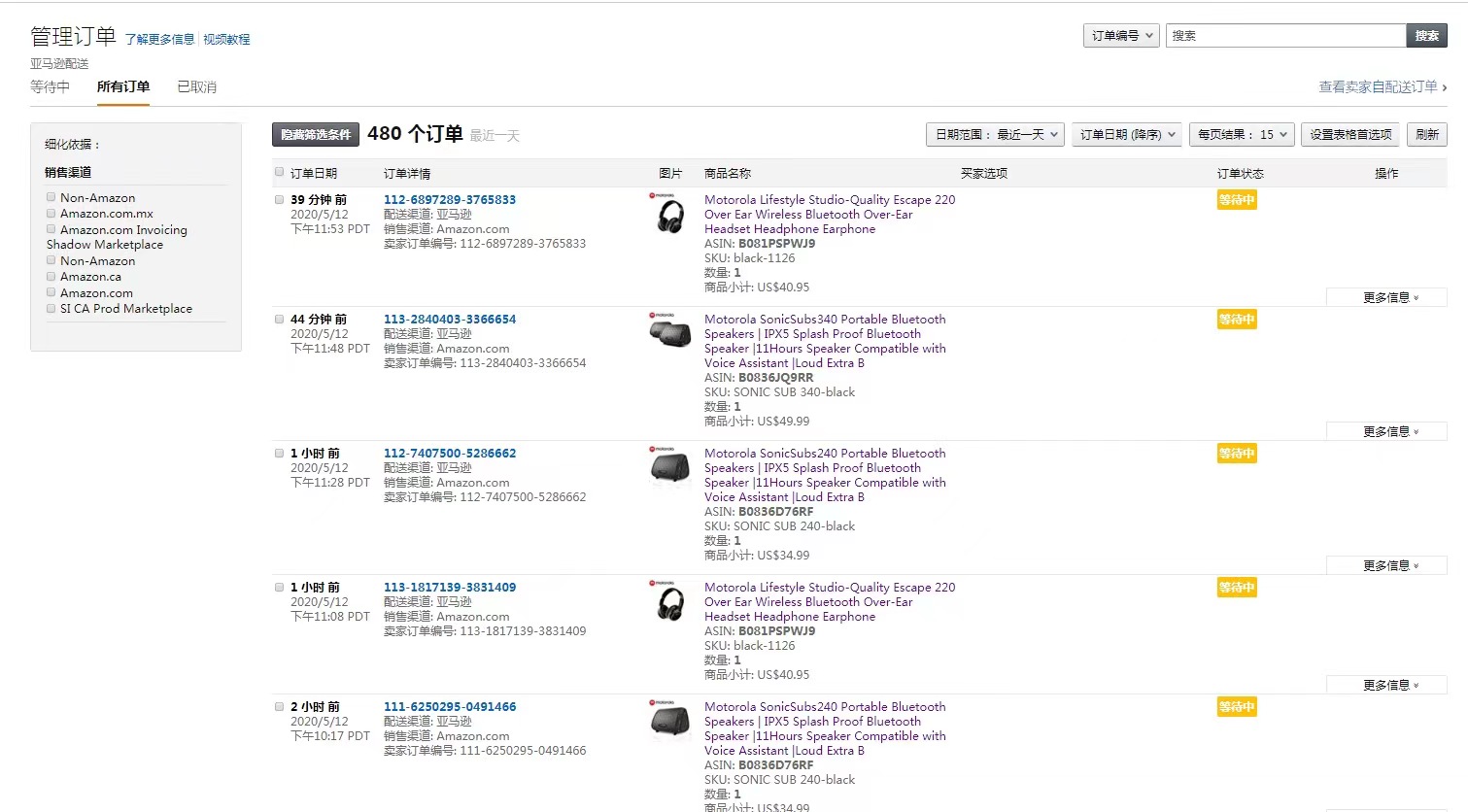This screenshot has width=1468, height=812.
Task: Click the SKU SONIC SUB 340-black text
Action: [780, 391]
